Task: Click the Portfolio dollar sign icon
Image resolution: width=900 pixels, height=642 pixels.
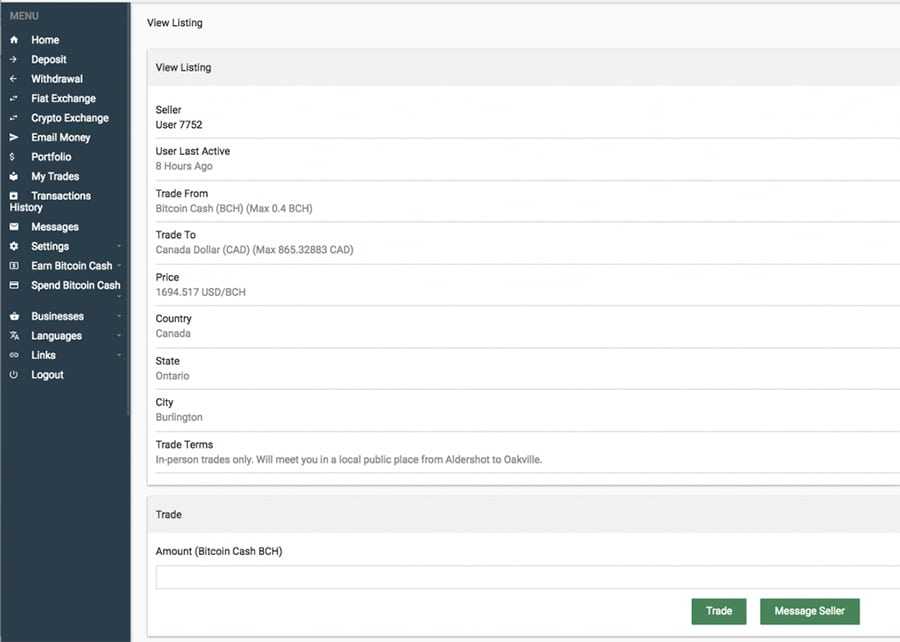Action: click(x=13, y=157)
